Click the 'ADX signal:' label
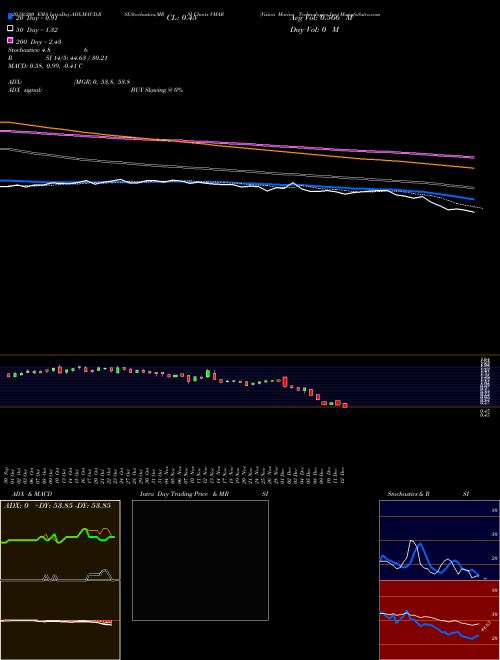 click(25, 90)
